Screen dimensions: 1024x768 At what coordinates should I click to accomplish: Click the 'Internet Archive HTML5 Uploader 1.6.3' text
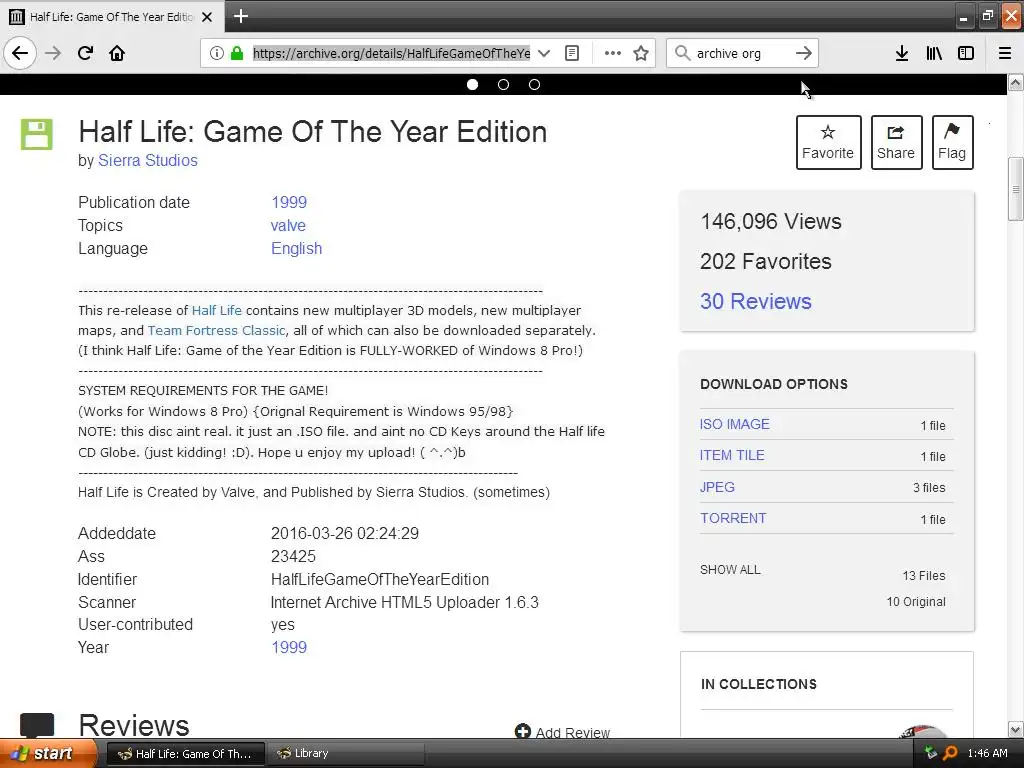point(404,602)
